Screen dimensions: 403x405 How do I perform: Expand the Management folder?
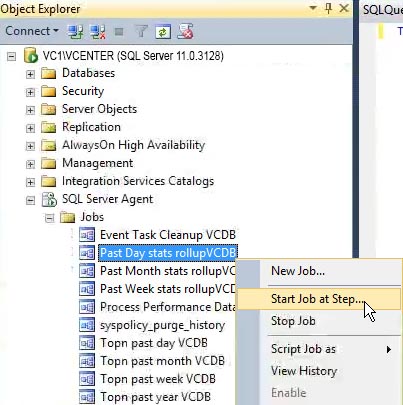(x=30, y=164)
